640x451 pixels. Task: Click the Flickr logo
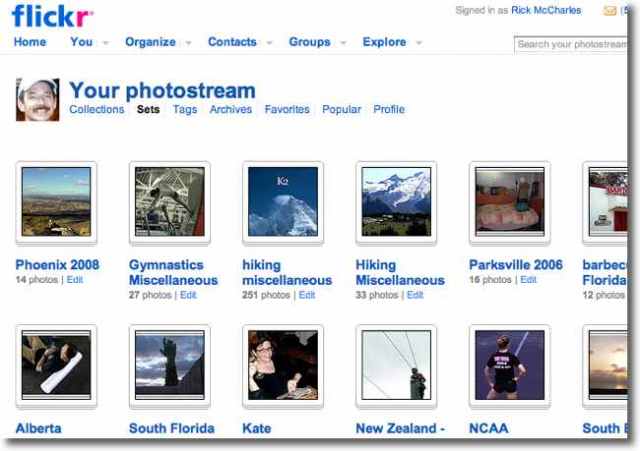(52, 16)
